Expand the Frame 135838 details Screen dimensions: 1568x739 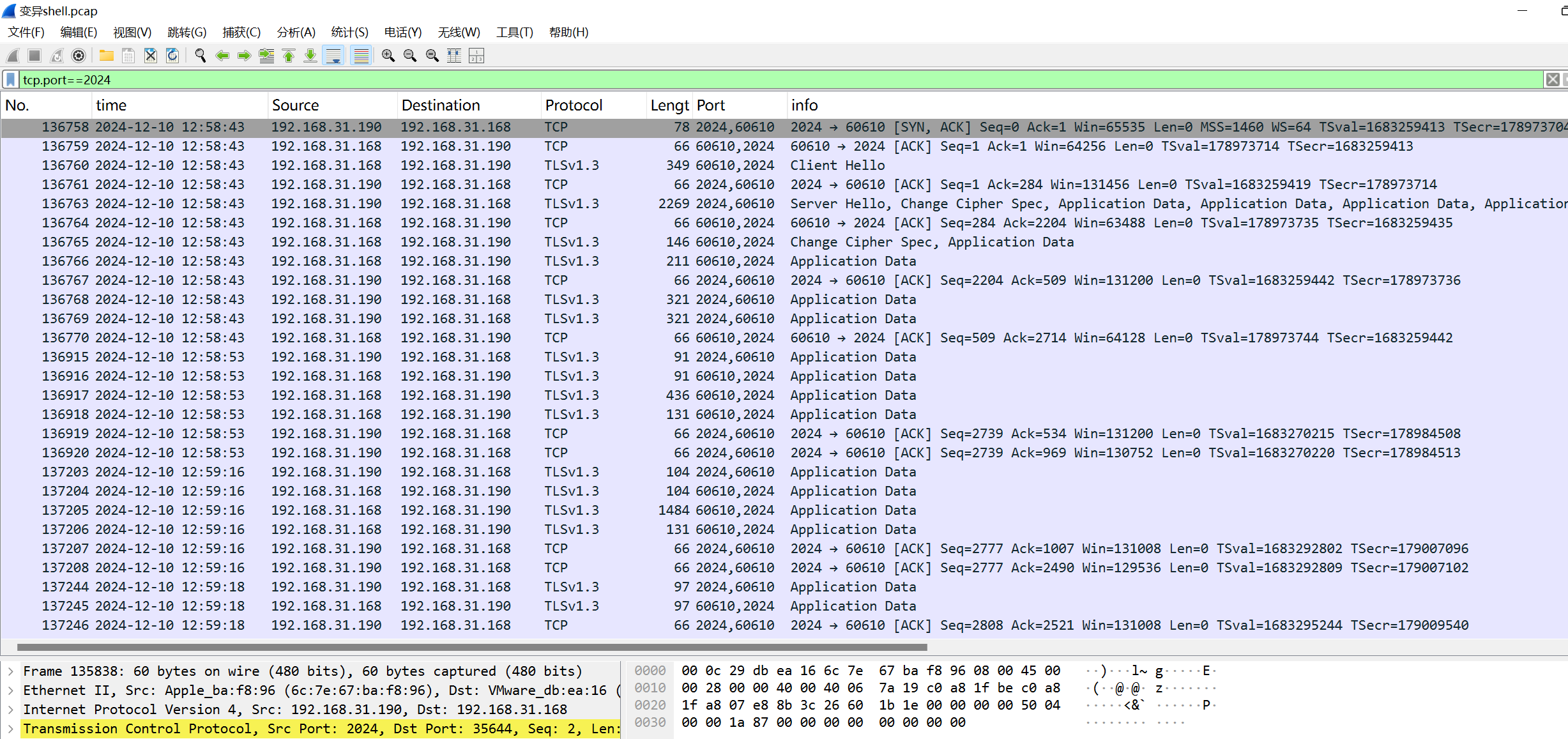click(x=11, y=671)
